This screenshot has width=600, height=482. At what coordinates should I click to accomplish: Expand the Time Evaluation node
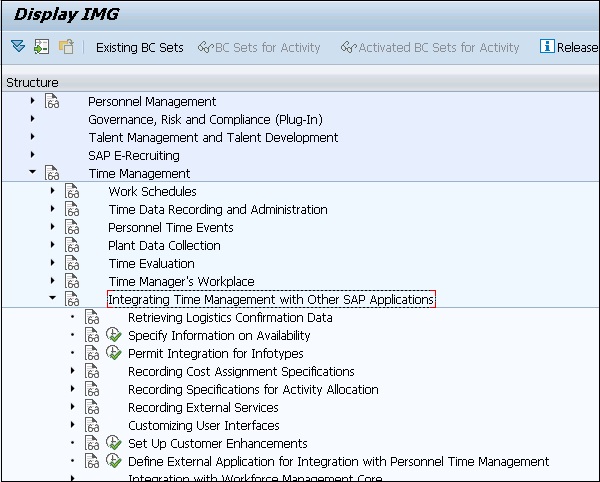(x=52, y=263)
